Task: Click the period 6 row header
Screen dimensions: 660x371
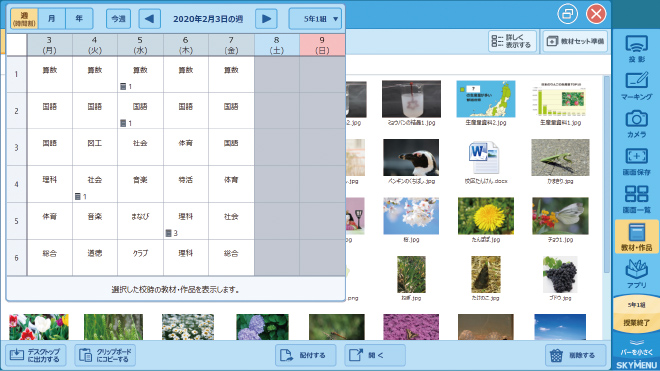Action: tap(16, 258)
